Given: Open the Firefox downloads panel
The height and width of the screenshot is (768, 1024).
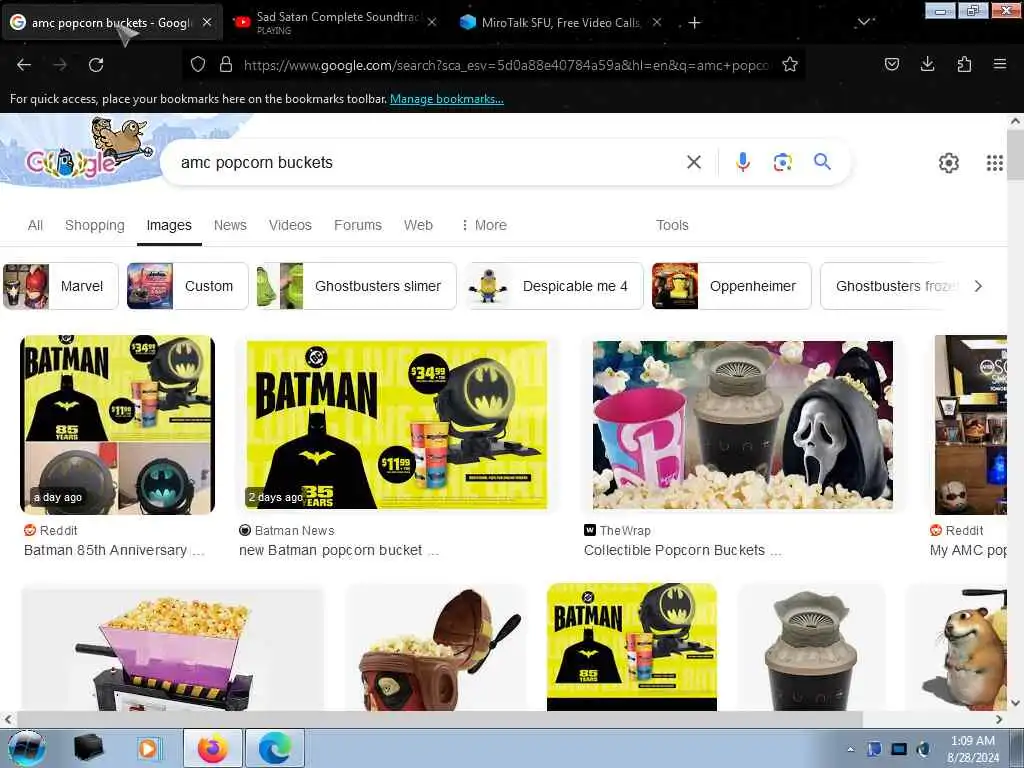Looking at the screenshot, I should [927, 65].
